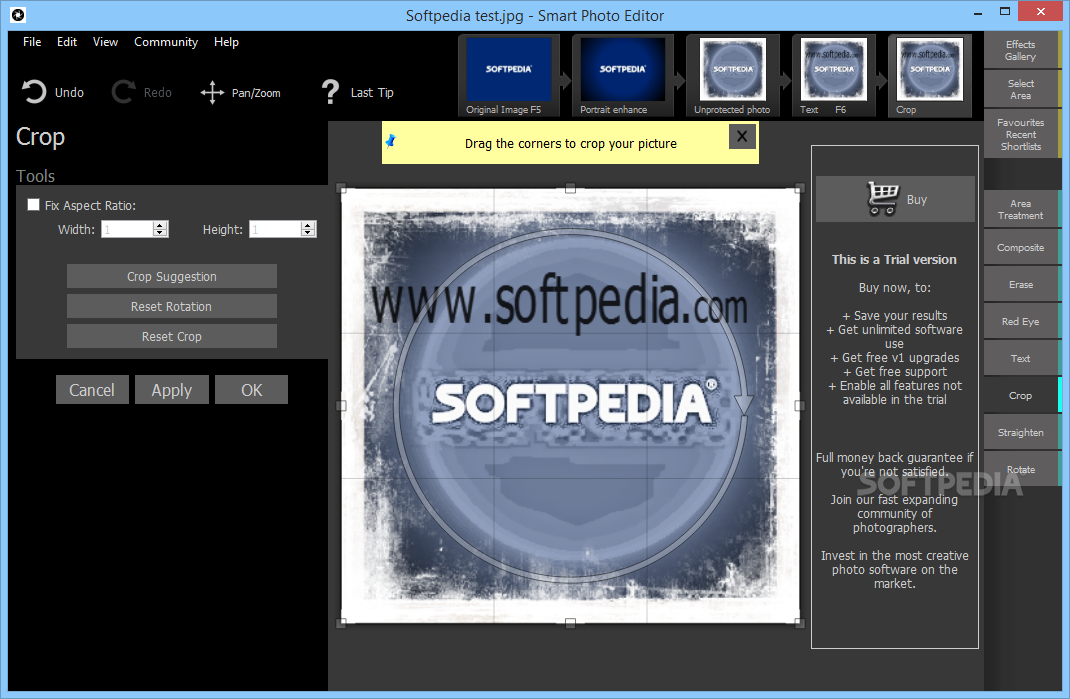
Task: Open the Composite tool
Action: (x=1021, y=248)
